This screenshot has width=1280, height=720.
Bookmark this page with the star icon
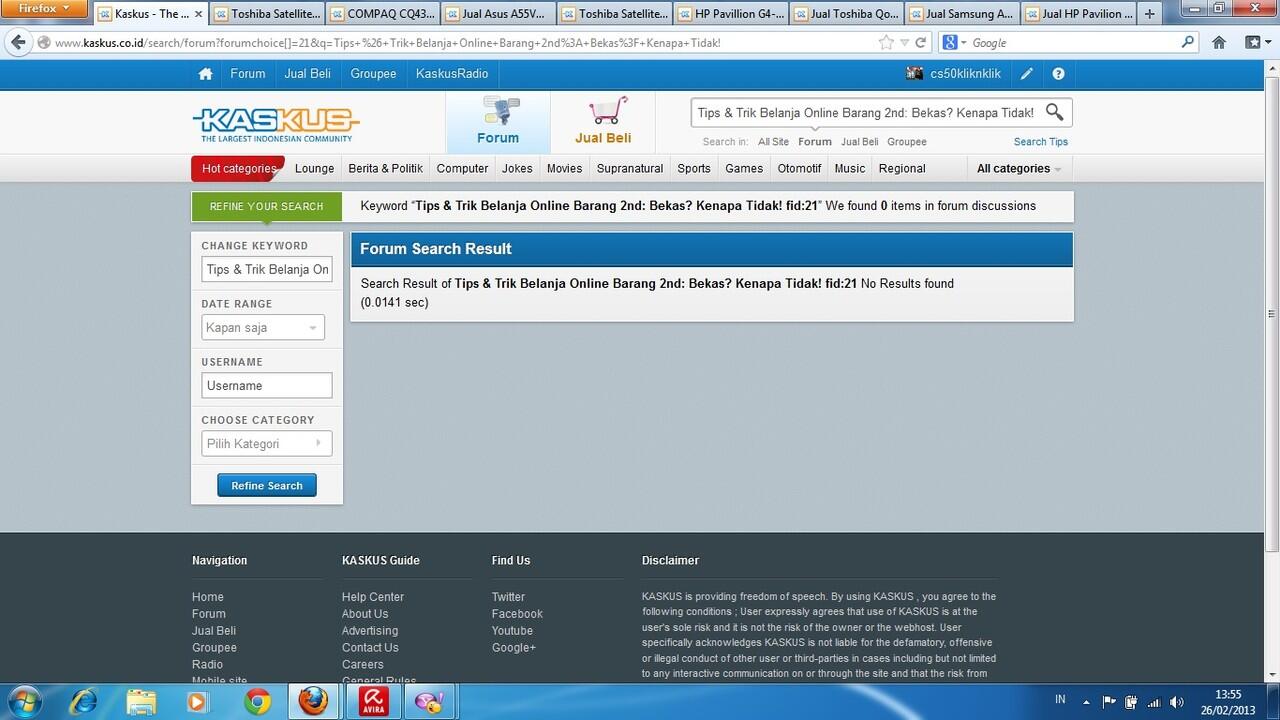886,43
